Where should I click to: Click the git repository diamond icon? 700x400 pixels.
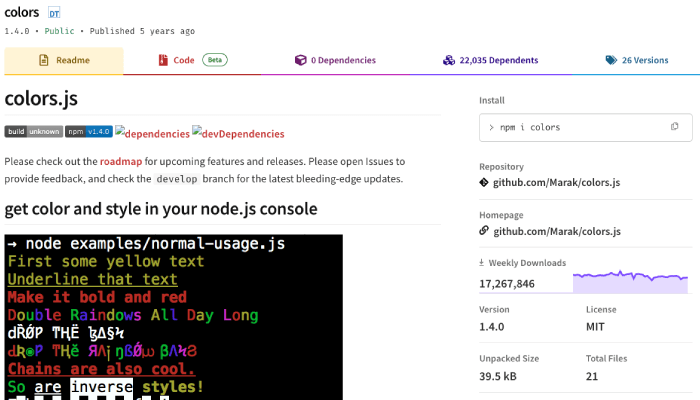[x=484, y=182]
